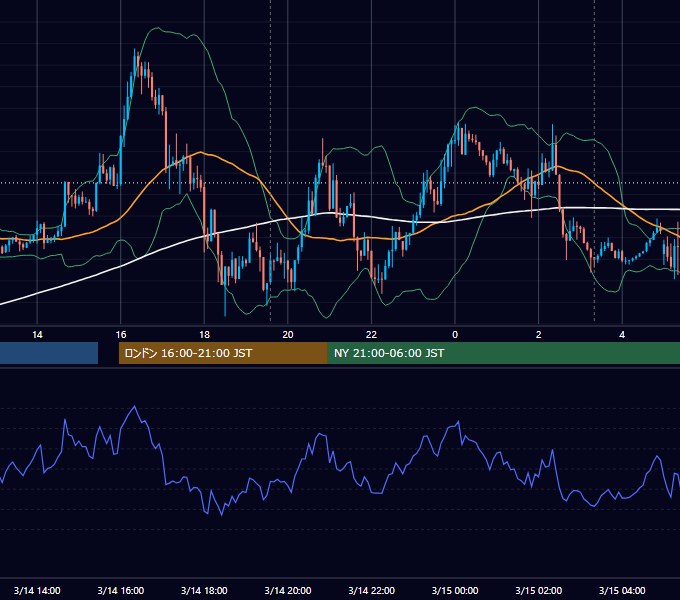This screenshot has width=680, height=600.
Task: Click the '3/14 22:00' date label
Action: (372, 590)
